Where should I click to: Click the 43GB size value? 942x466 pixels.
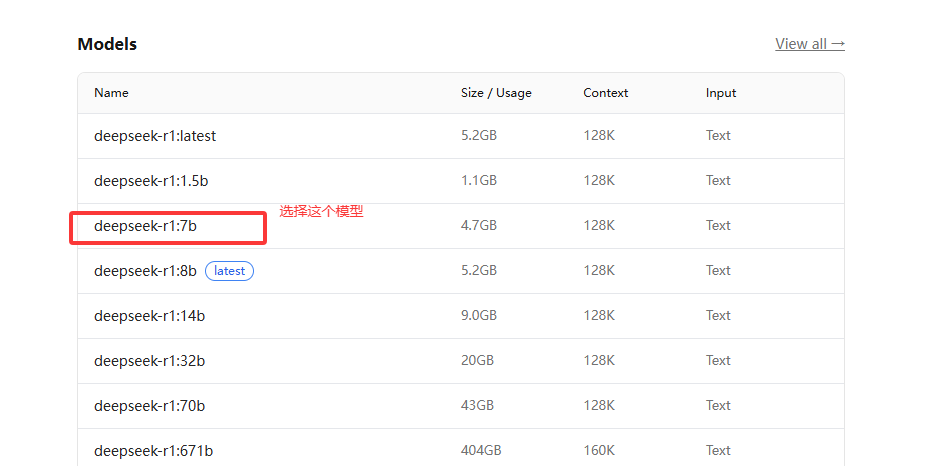point(477,405)
